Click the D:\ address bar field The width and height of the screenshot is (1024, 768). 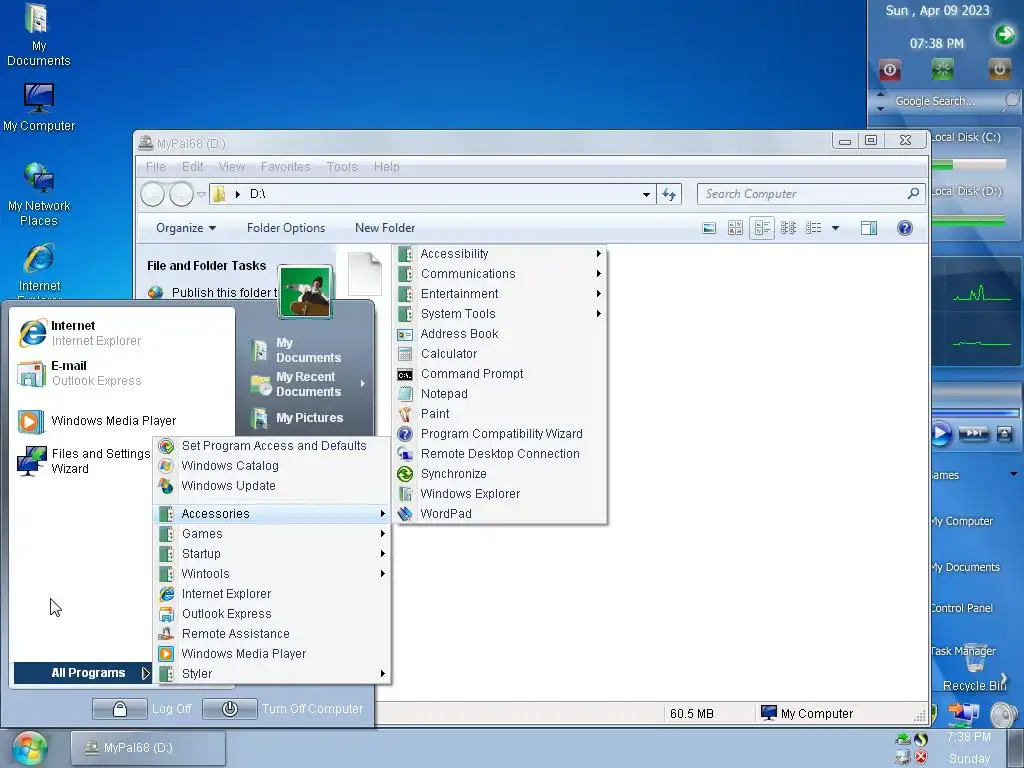point(431,194)
